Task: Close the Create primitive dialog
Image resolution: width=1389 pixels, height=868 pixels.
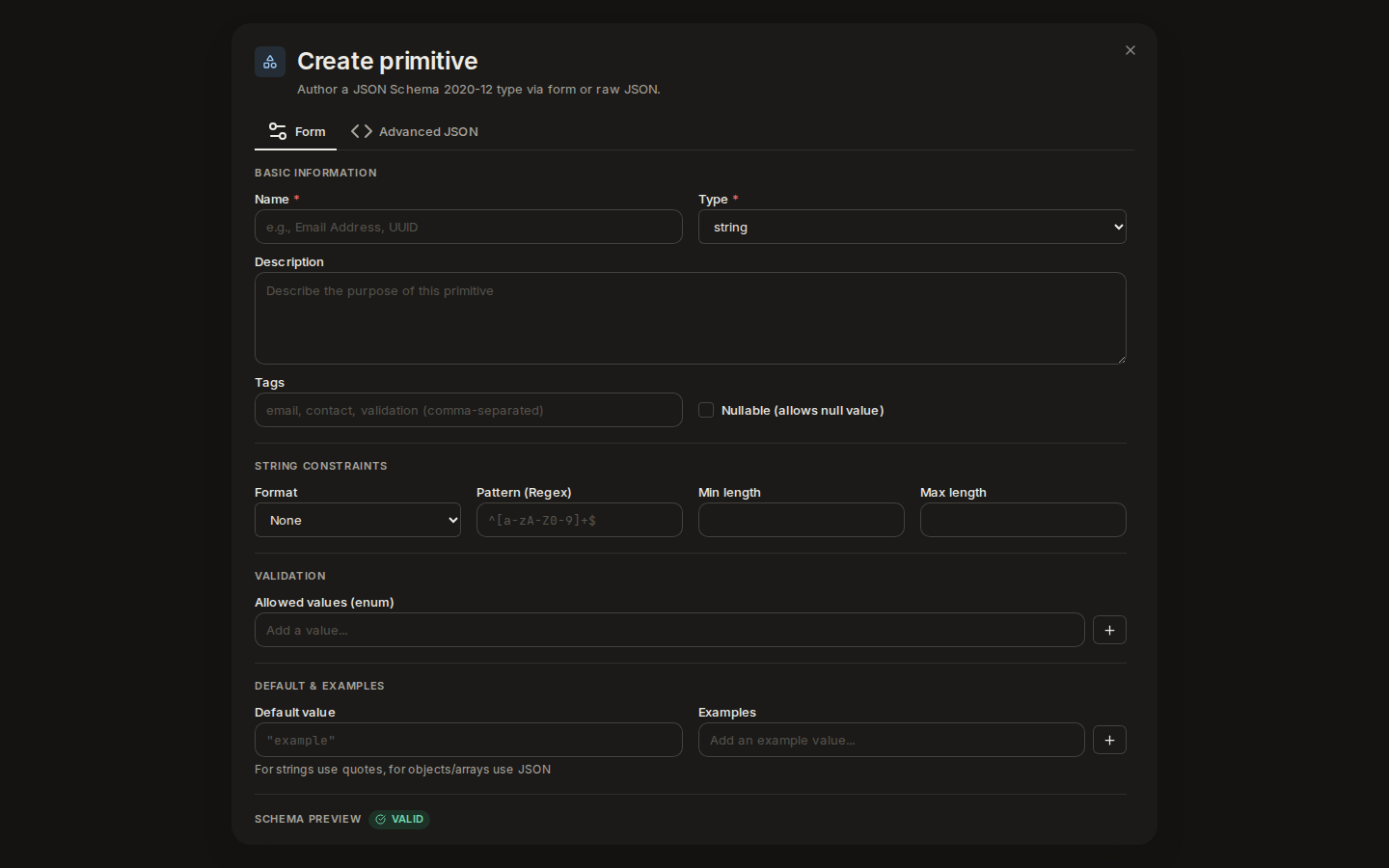Action: (x=1130, y=50)
